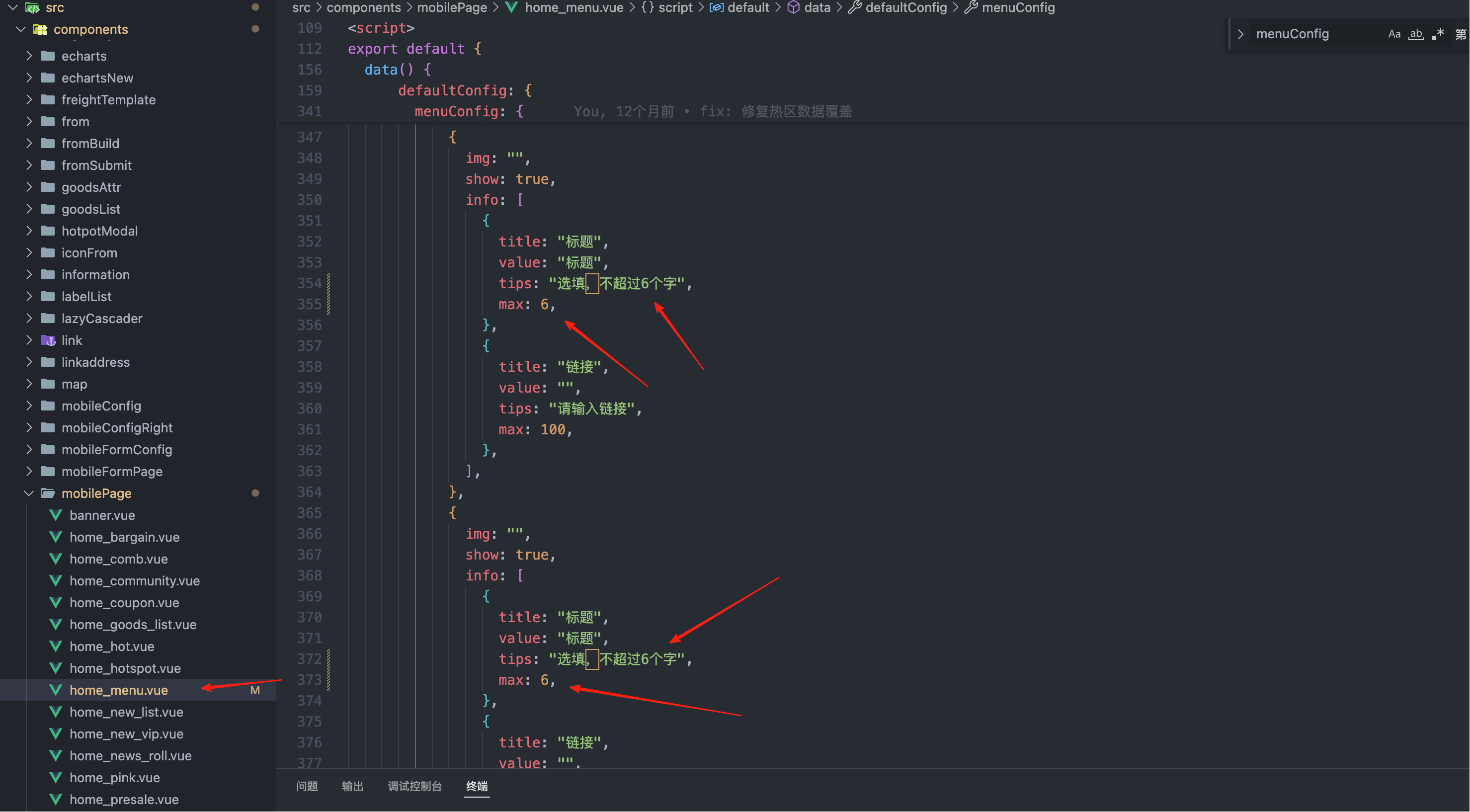Expand the freightTemplate folder
Screen dimensions: 1470x812
coord(29,100)
